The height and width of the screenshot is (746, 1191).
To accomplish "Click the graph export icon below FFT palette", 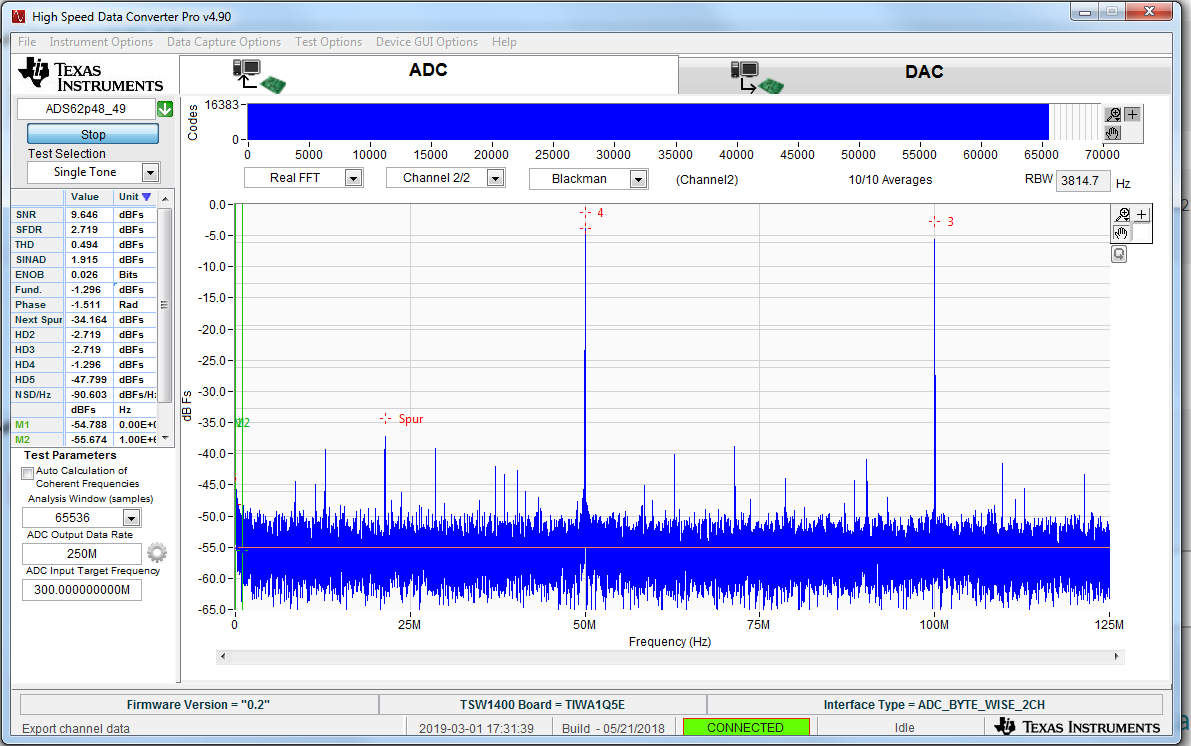I will [1119, 254].
